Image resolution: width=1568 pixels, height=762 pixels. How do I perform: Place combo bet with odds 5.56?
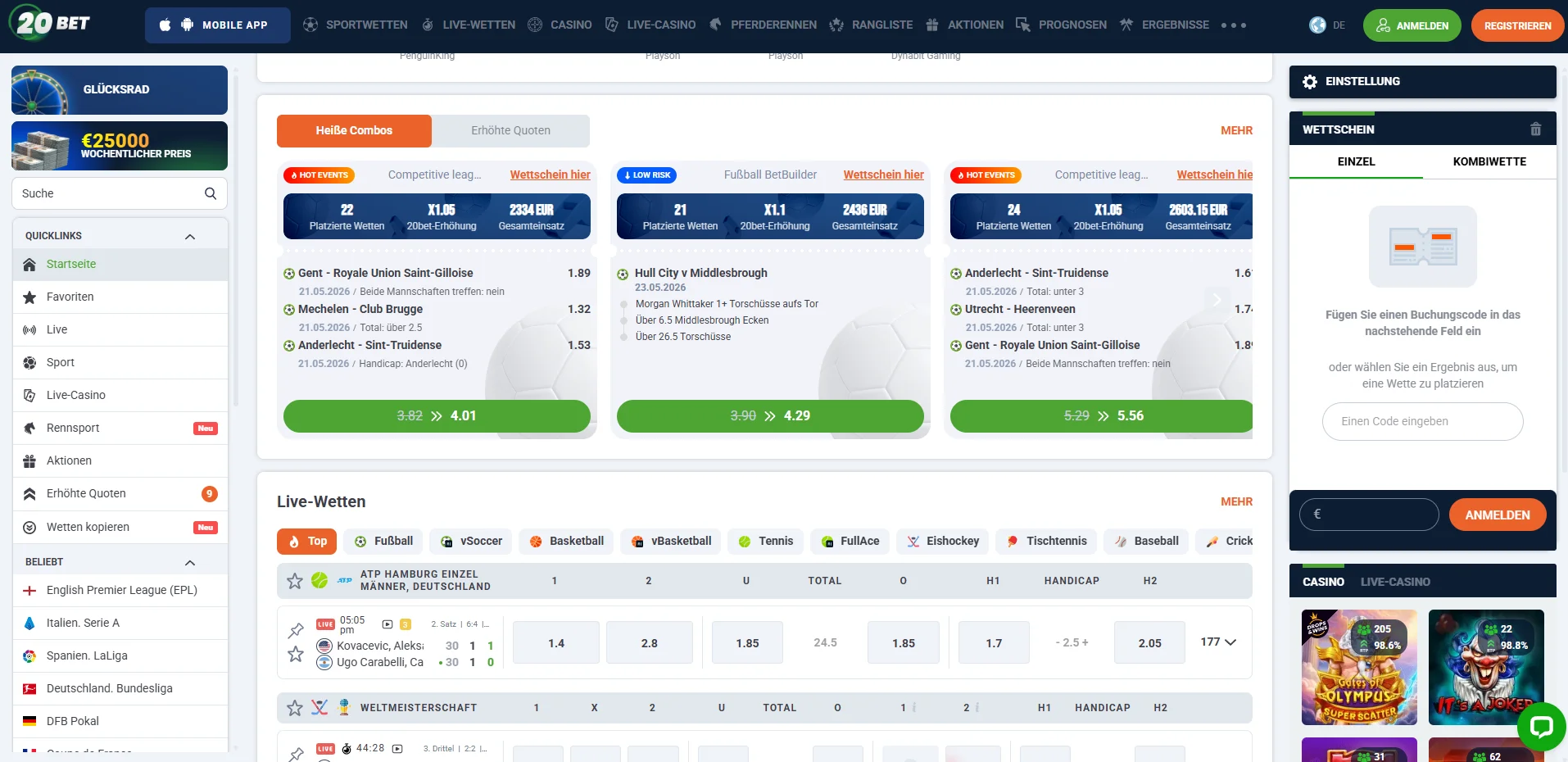1102,415
